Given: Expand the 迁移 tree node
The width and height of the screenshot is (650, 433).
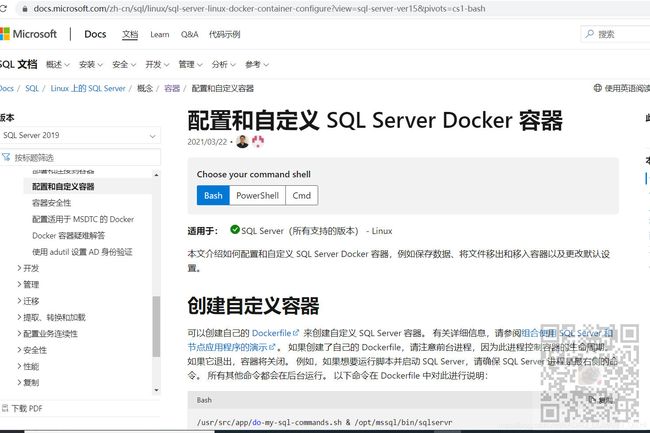Looking at the screenshot, I should click(x=19, y=301).
